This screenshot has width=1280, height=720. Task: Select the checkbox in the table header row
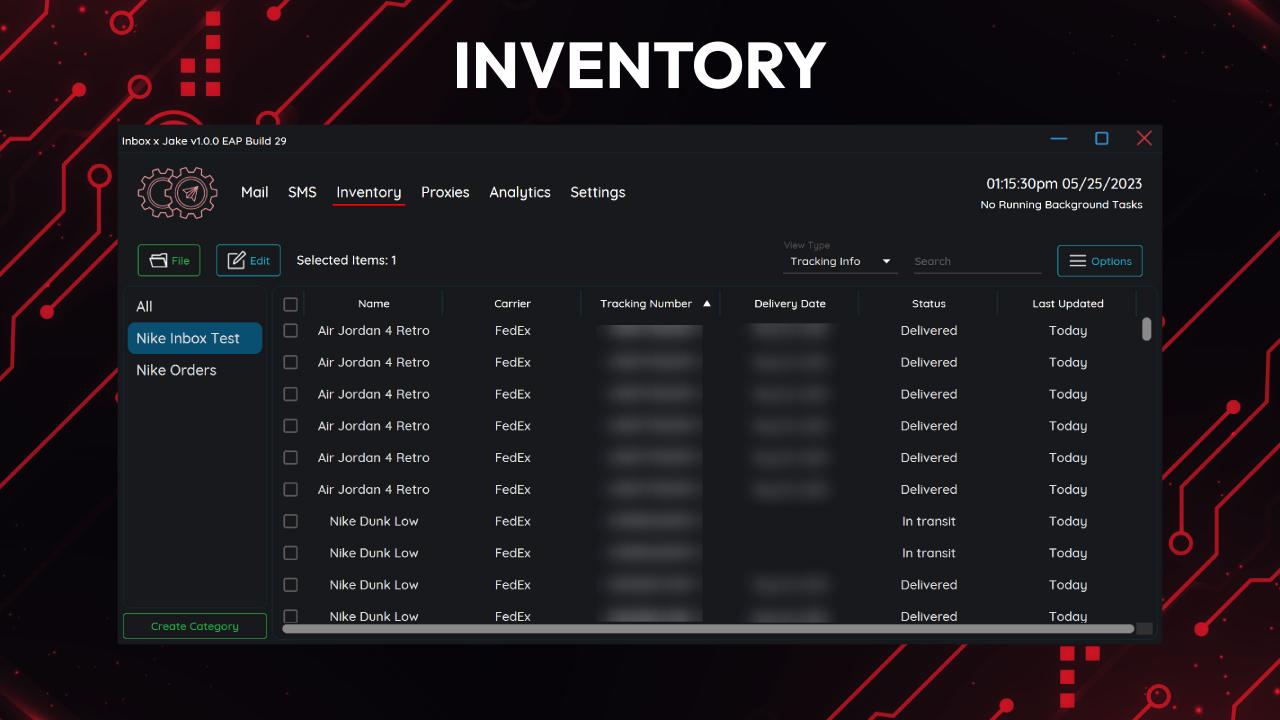coord(291,303)
